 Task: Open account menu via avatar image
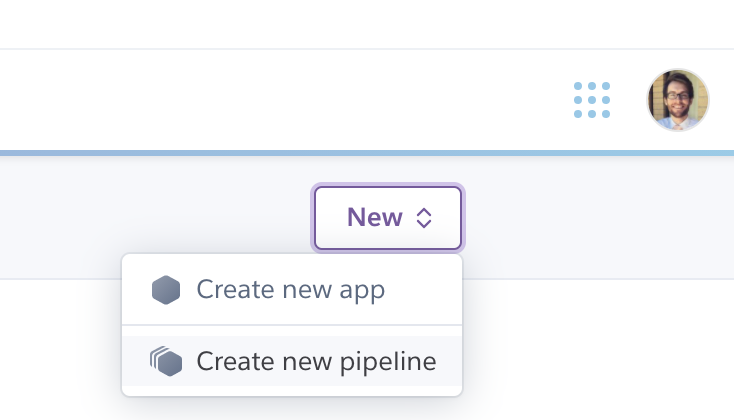coord(678,100)
